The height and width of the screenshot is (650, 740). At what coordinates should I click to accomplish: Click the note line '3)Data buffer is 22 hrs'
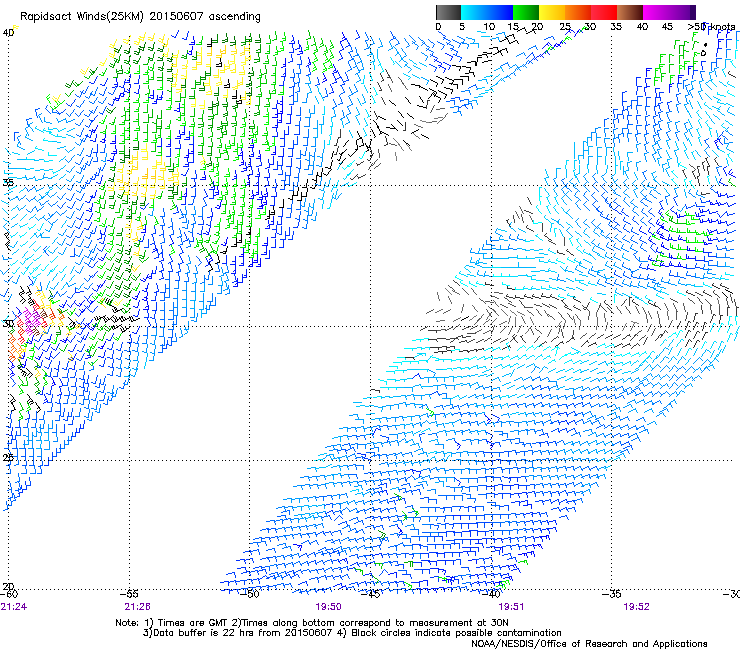point(352,633)
